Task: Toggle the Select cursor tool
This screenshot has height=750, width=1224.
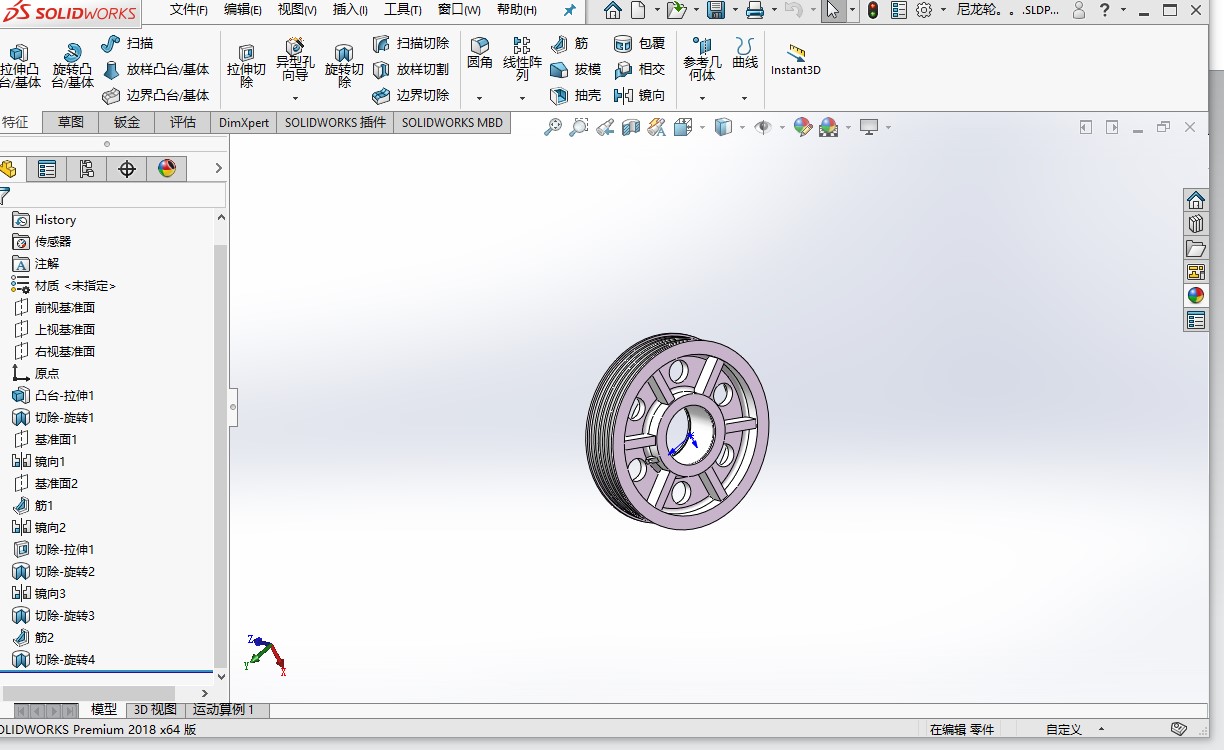Action: click(832, 11)
